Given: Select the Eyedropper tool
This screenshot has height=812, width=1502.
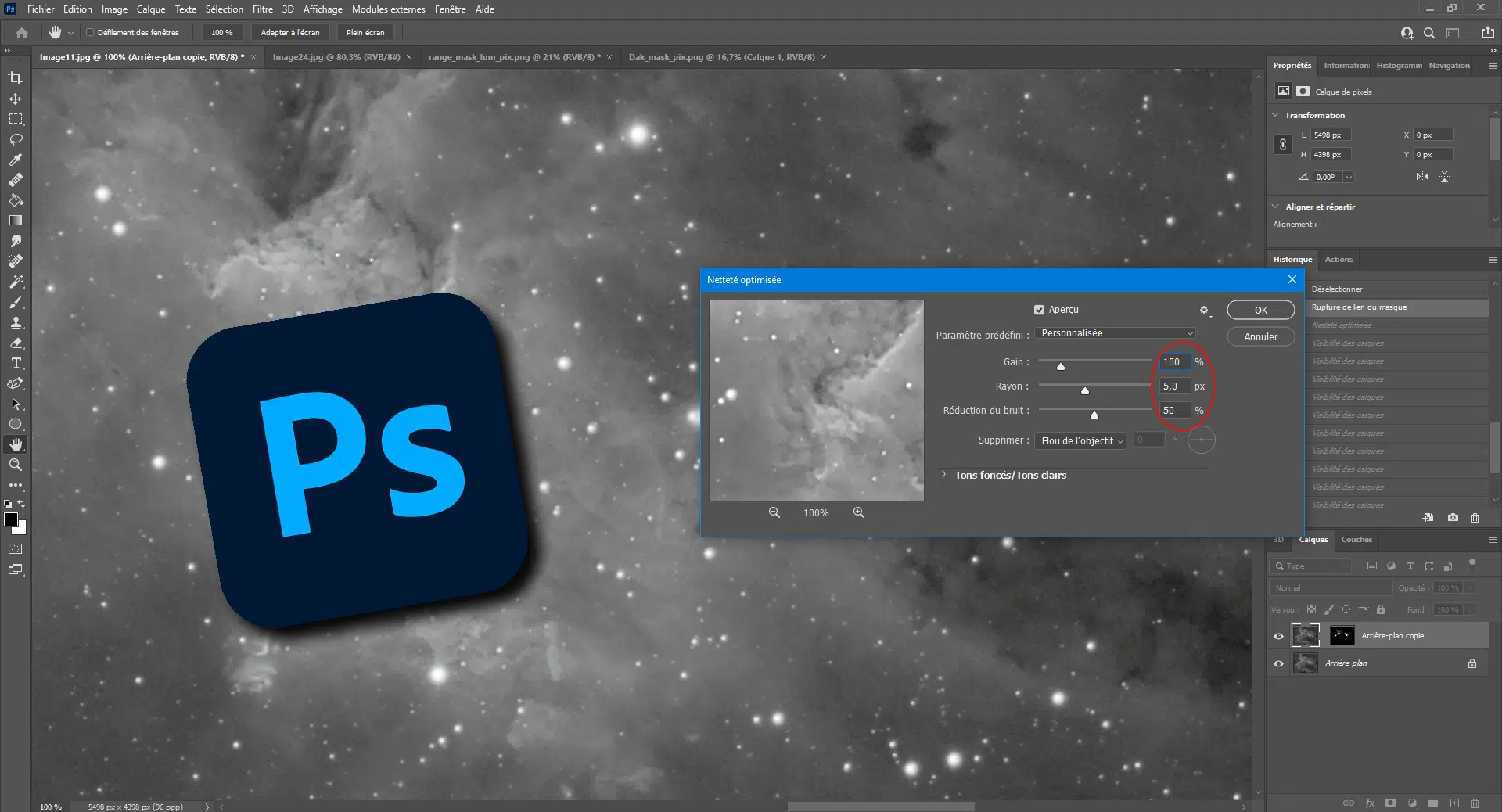Looking at the screenshot, I should [16, 160].
